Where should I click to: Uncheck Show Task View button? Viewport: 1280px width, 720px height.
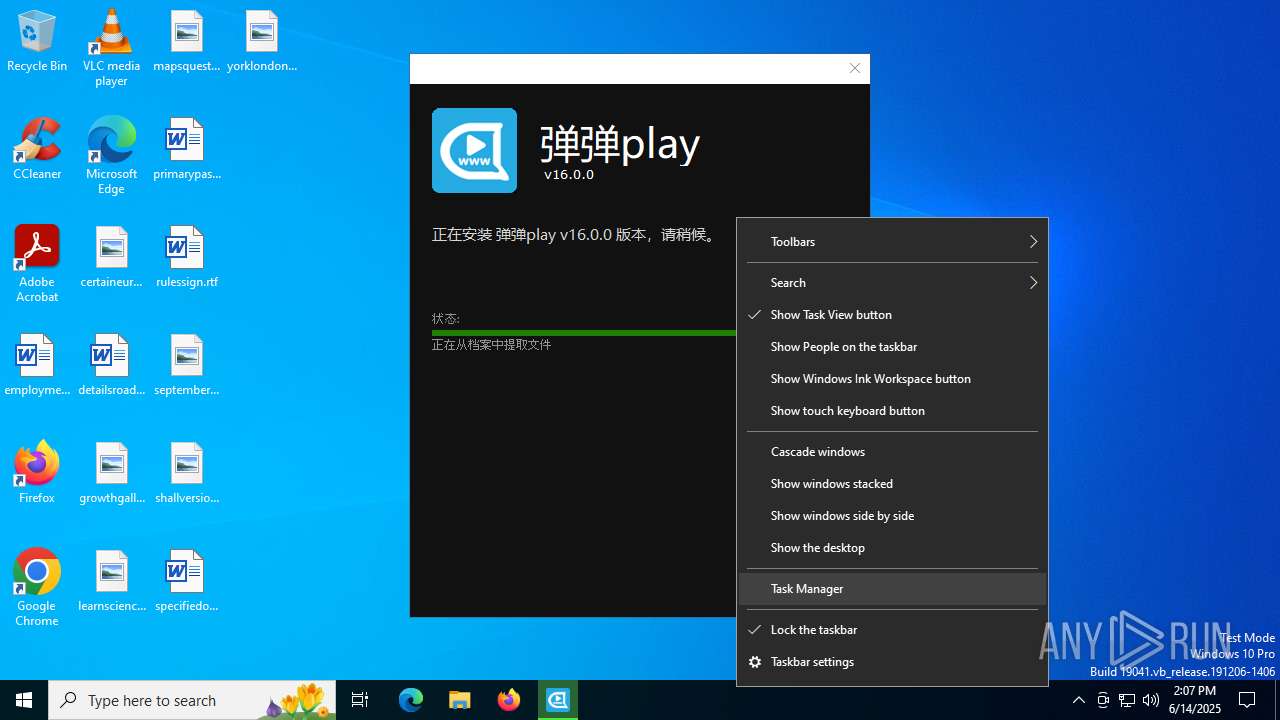coord(892,314)
